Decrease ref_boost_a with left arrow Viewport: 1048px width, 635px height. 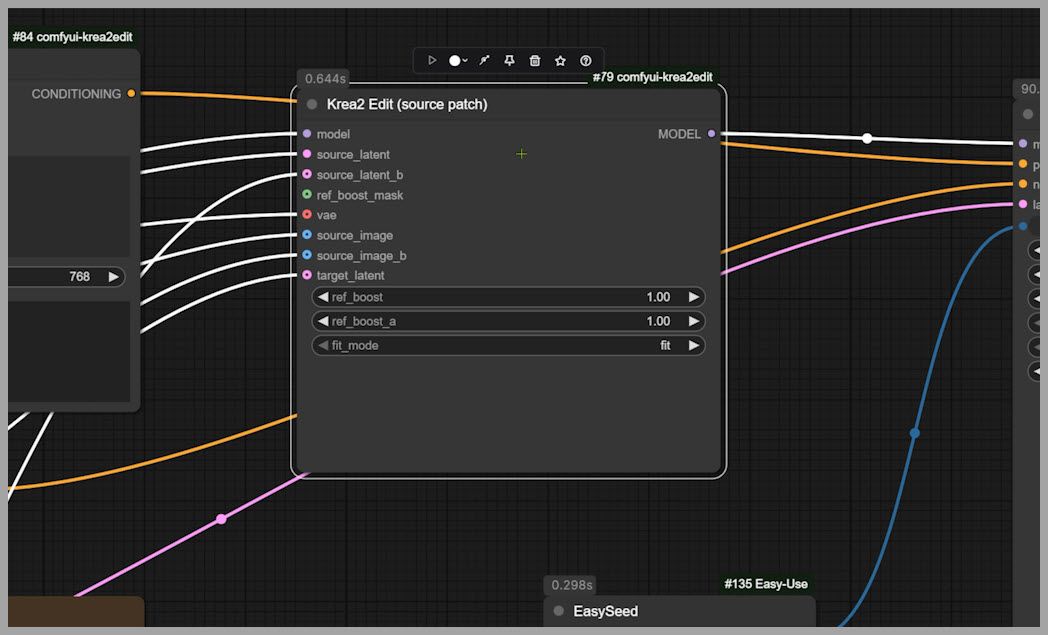[323, 321]
